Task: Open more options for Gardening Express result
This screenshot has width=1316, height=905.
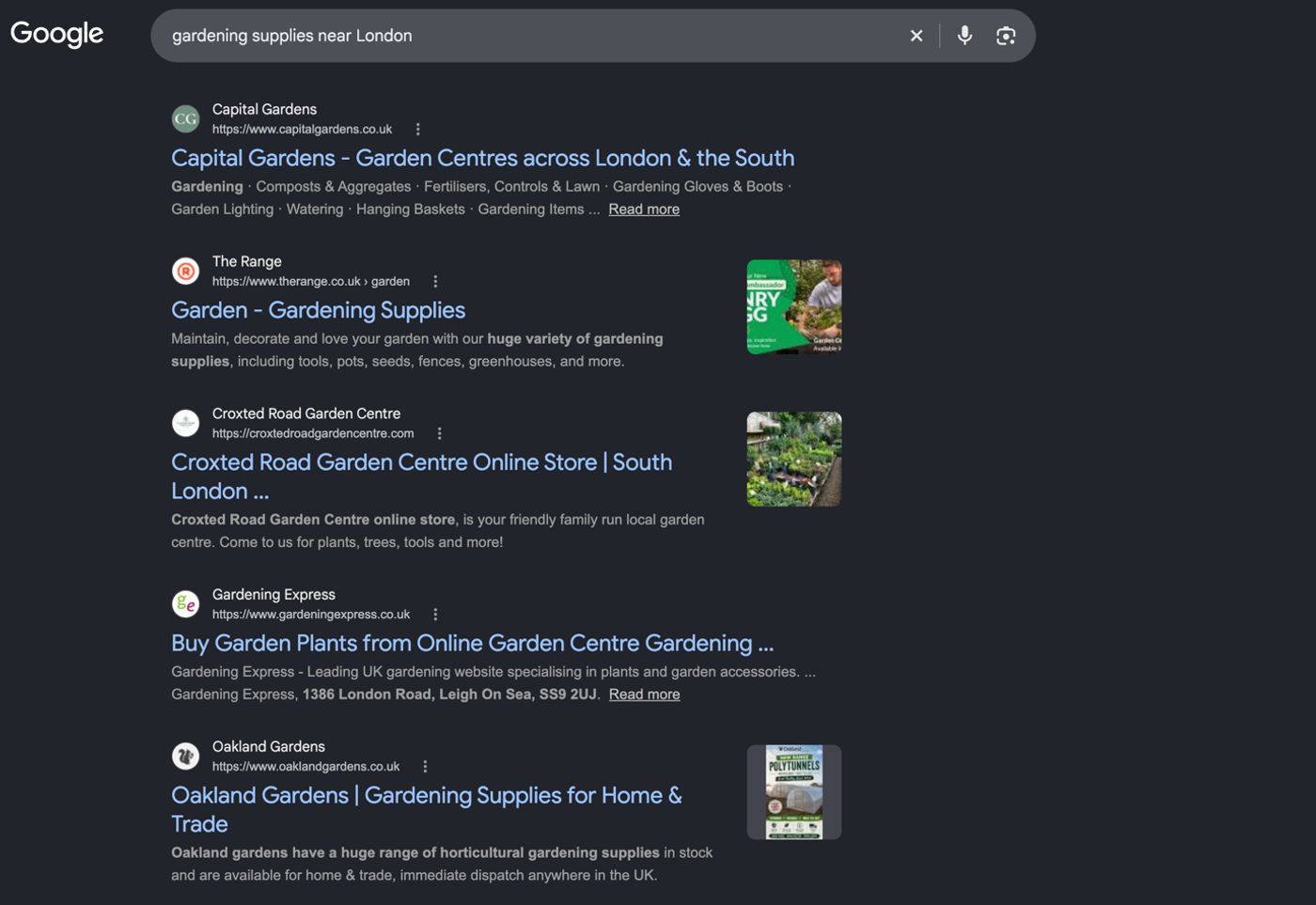Action: point(435,615)
